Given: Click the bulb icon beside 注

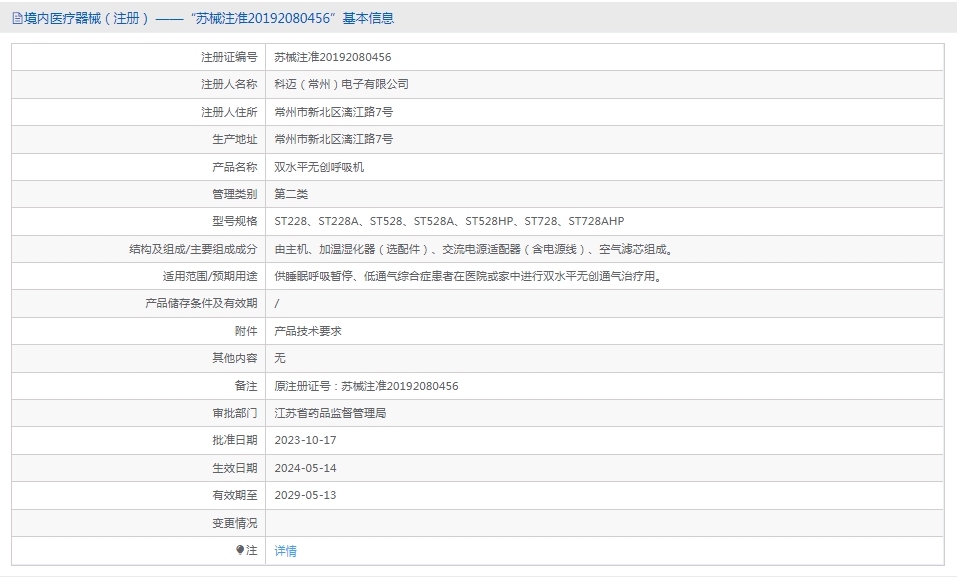Looking at the screenshot, I should pyautogui.click(x=240, y=550).
